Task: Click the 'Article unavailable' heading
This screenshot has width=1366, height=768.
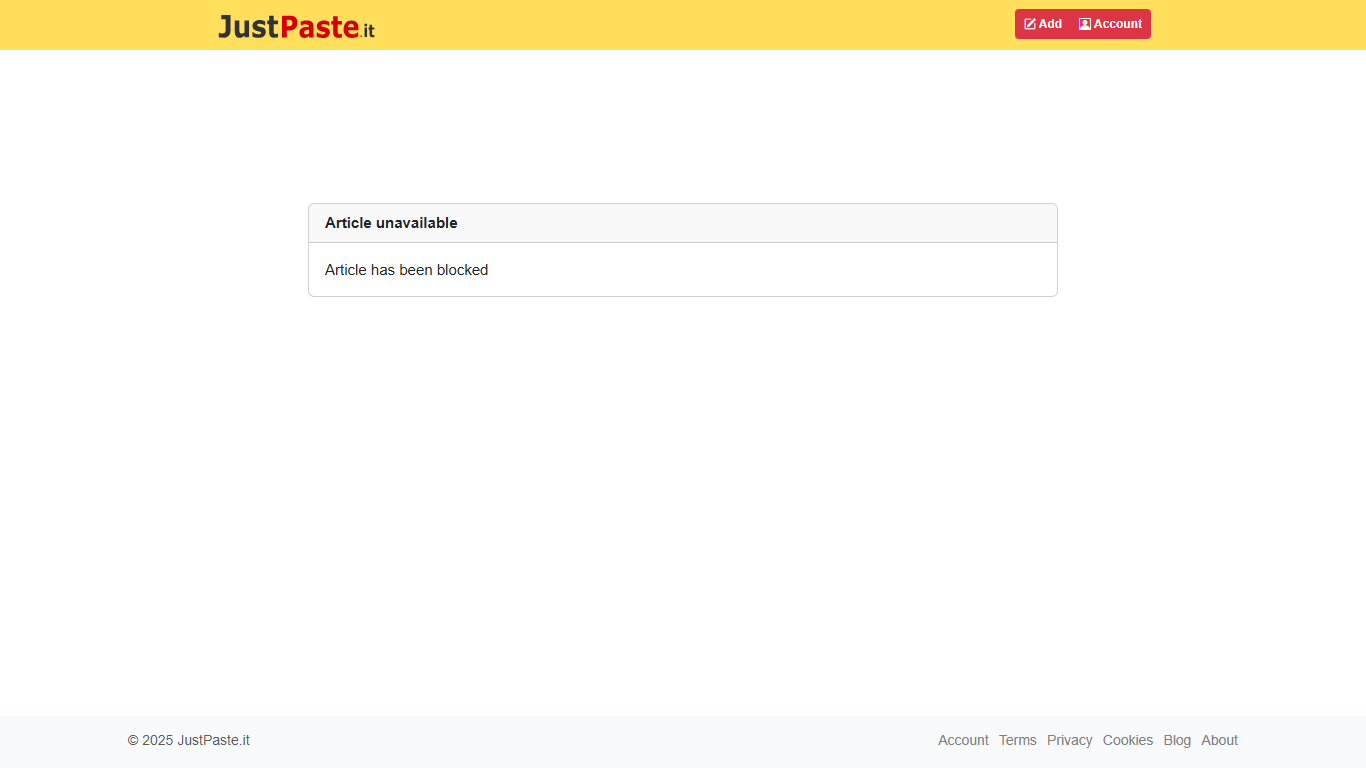Action: pyautogui.click(x=391, y=223)
